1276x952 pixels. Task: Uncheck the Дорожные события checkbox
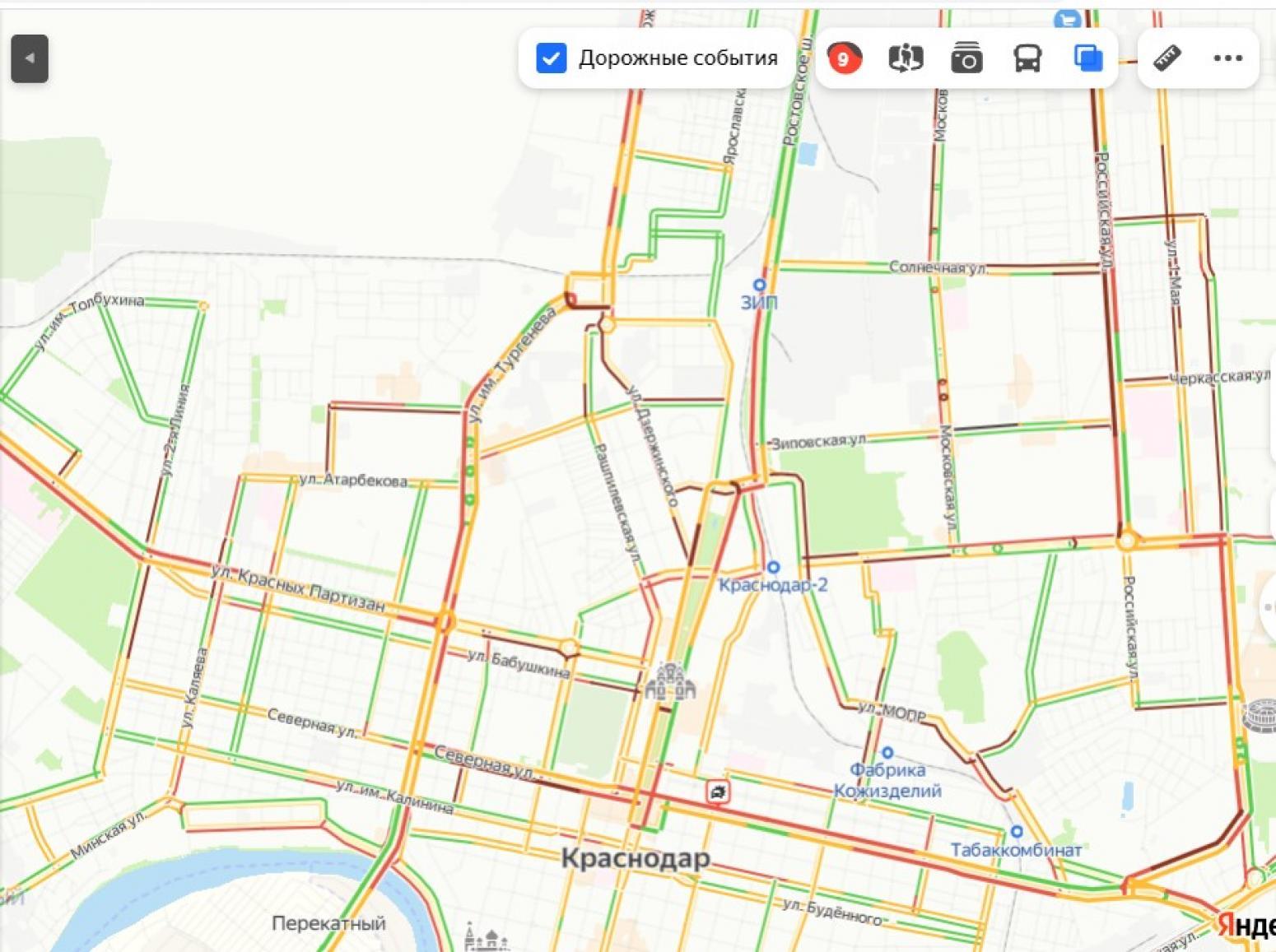[x=551, y=58]
